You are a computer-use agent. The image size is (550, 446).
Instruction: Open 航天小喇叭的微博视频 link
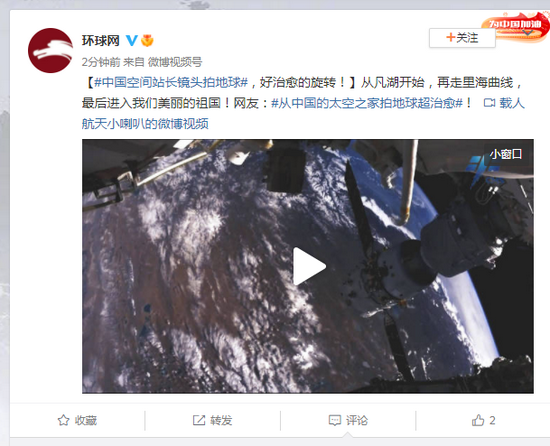click(x=145, y=123)
